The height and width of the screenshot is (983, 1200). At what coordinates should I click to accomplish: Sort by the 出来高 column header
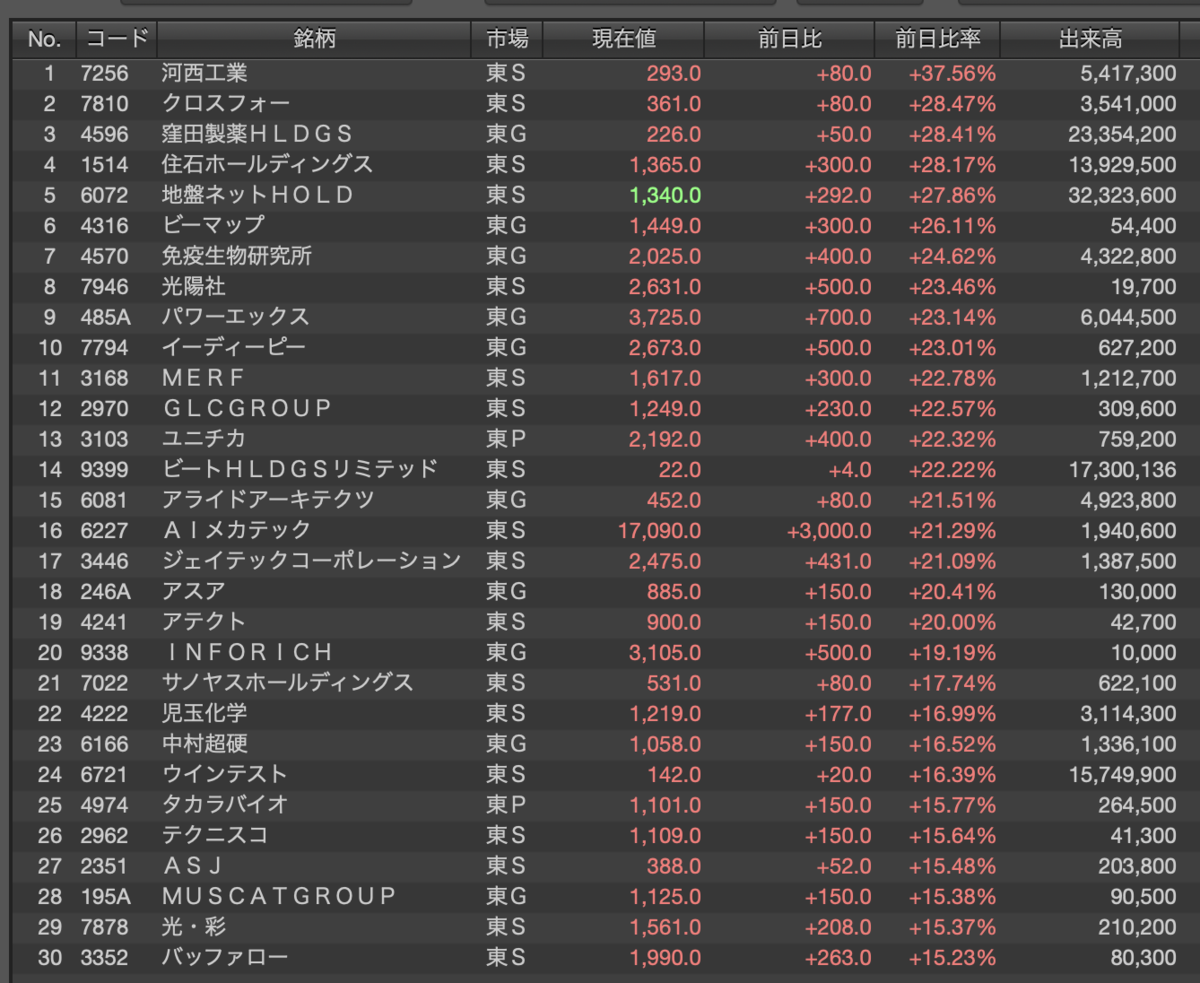point(1090,40)
